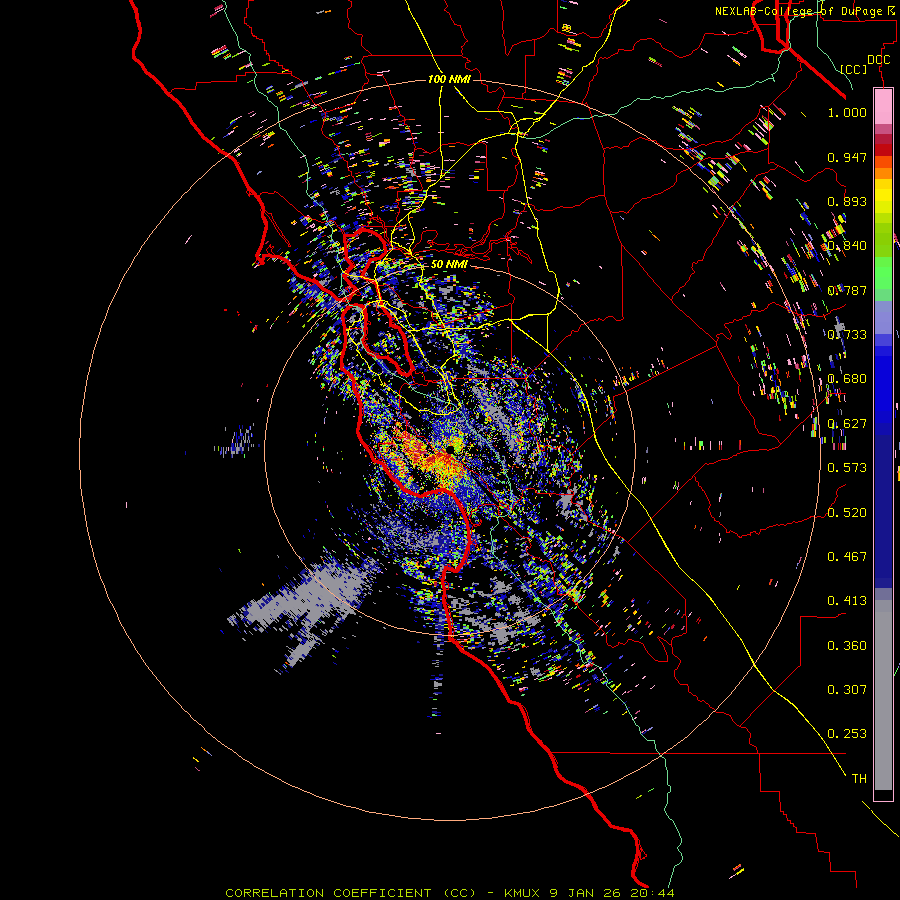Click the 50 NMI range ring label

(449, 264)
